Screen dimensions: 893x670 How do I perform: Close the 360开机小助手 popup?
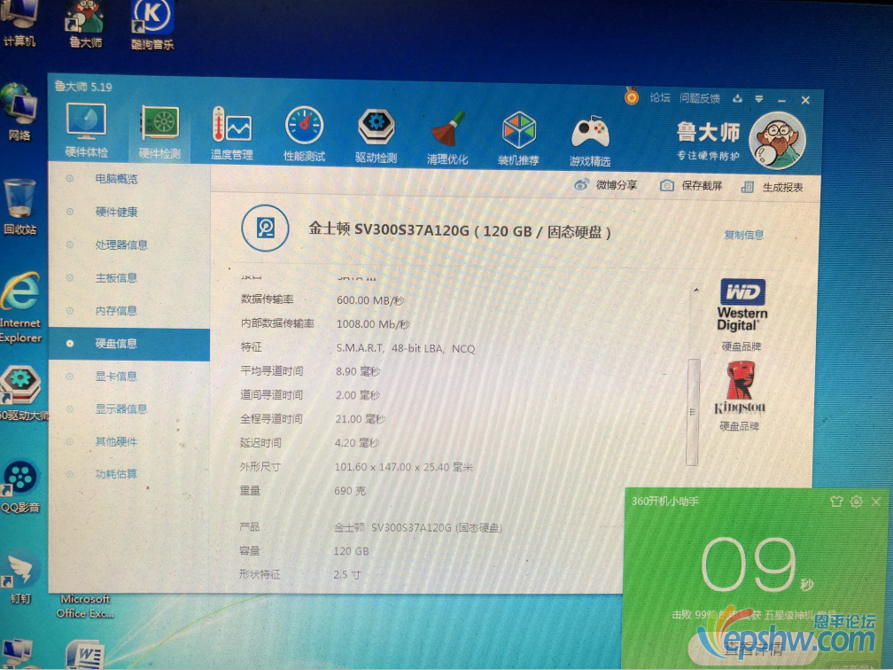pyautogui.click(x=876, y=501)
